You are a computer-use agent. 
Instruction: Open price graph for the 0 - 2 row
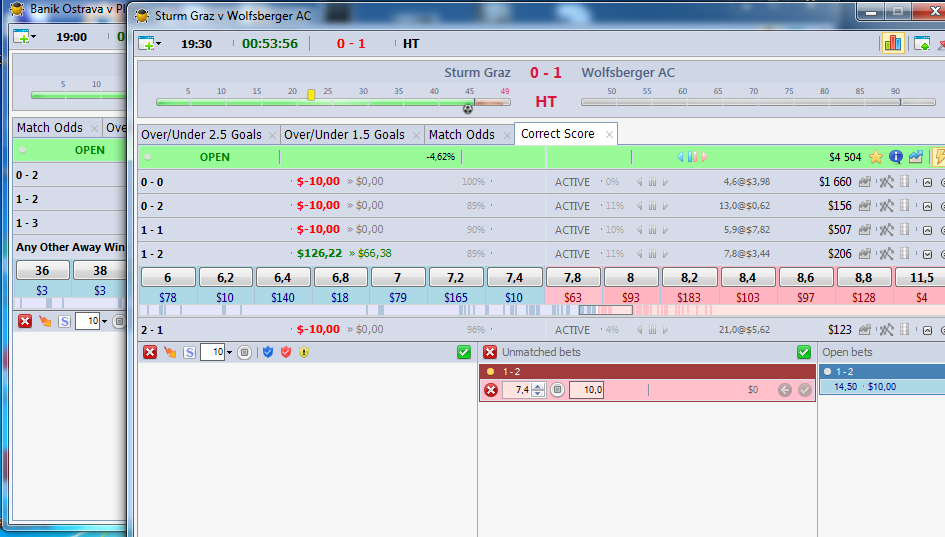tap(865, 206)
